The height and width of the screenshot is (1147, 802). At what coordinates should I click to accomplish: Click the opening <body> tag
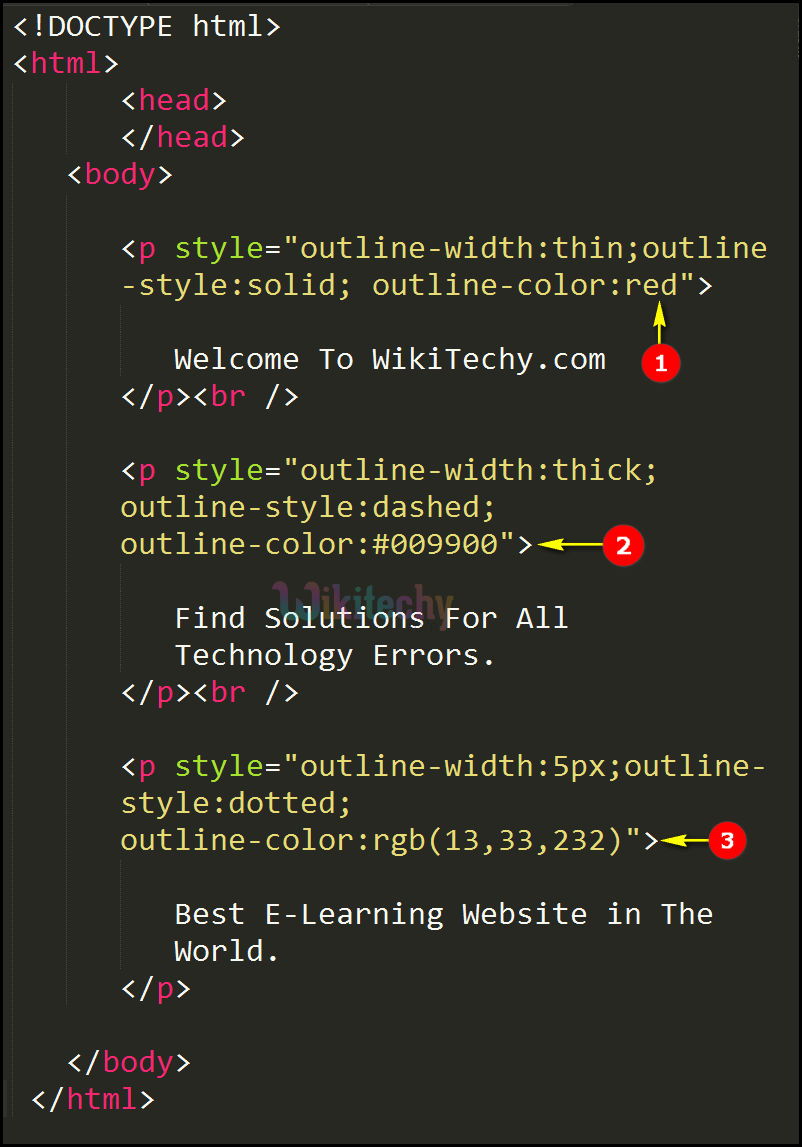[x=119, y=175]
